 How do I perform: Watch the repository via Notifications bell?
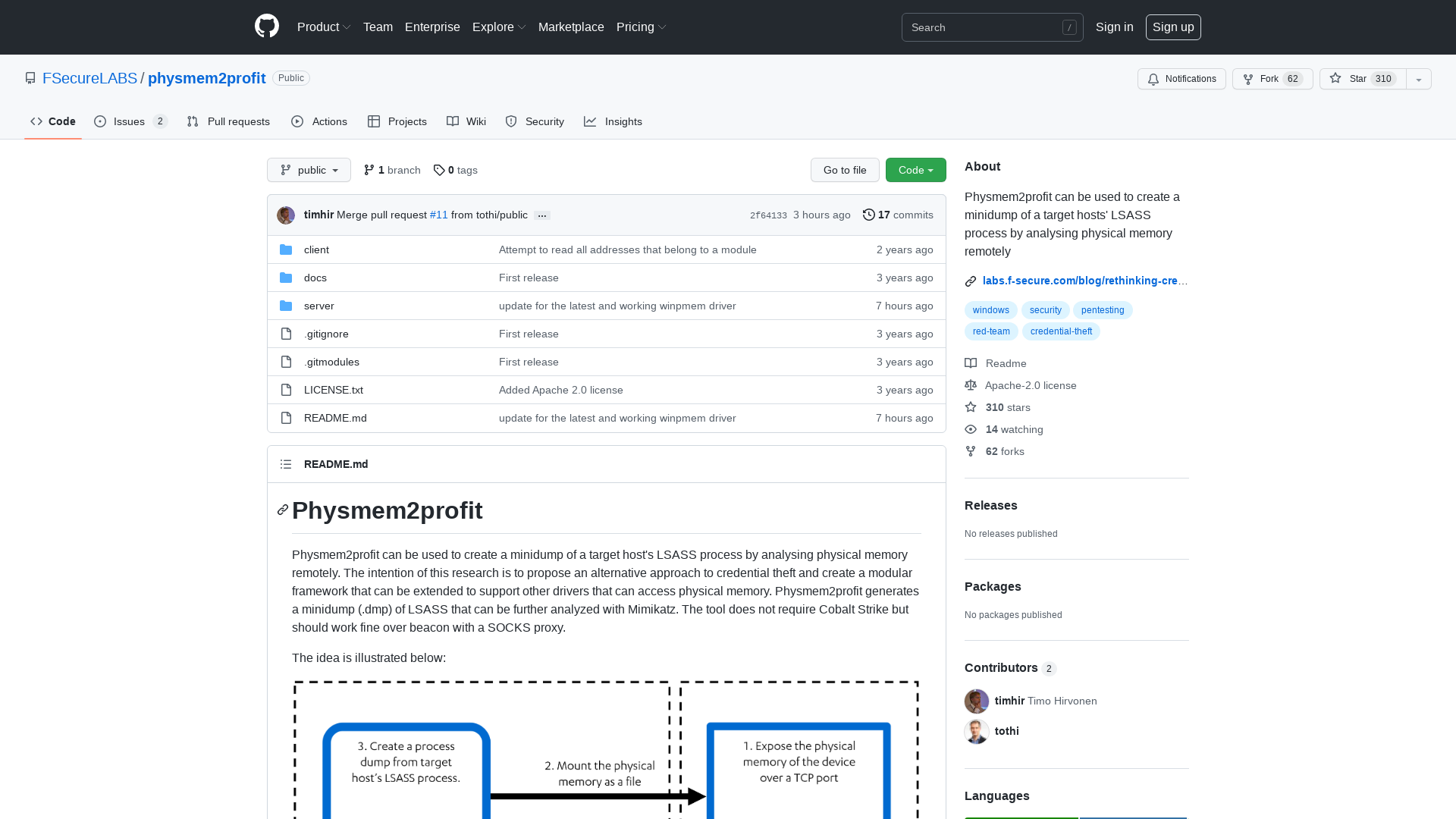point(1181,79)
